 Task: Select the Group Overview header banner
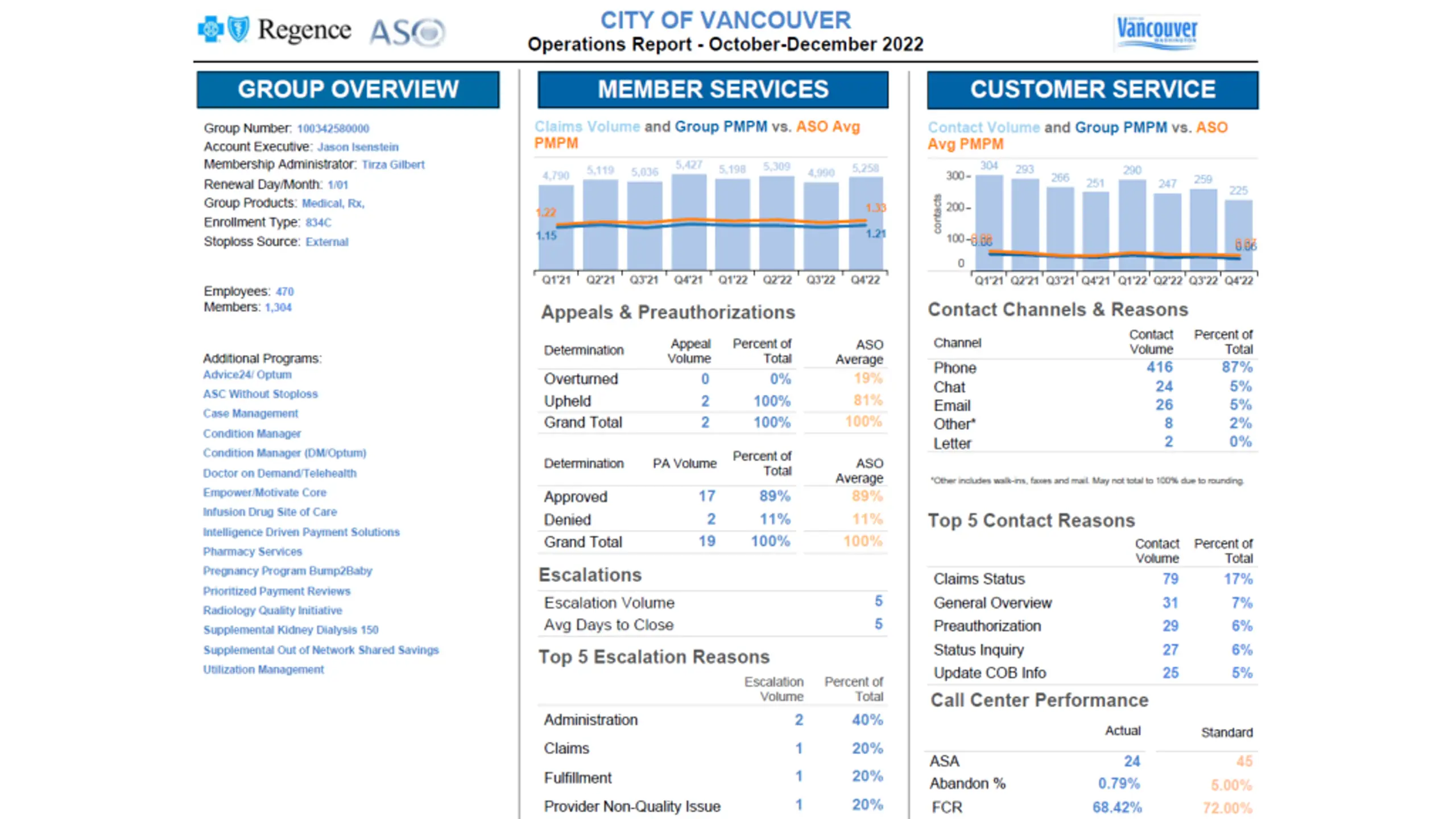(348, 89)
